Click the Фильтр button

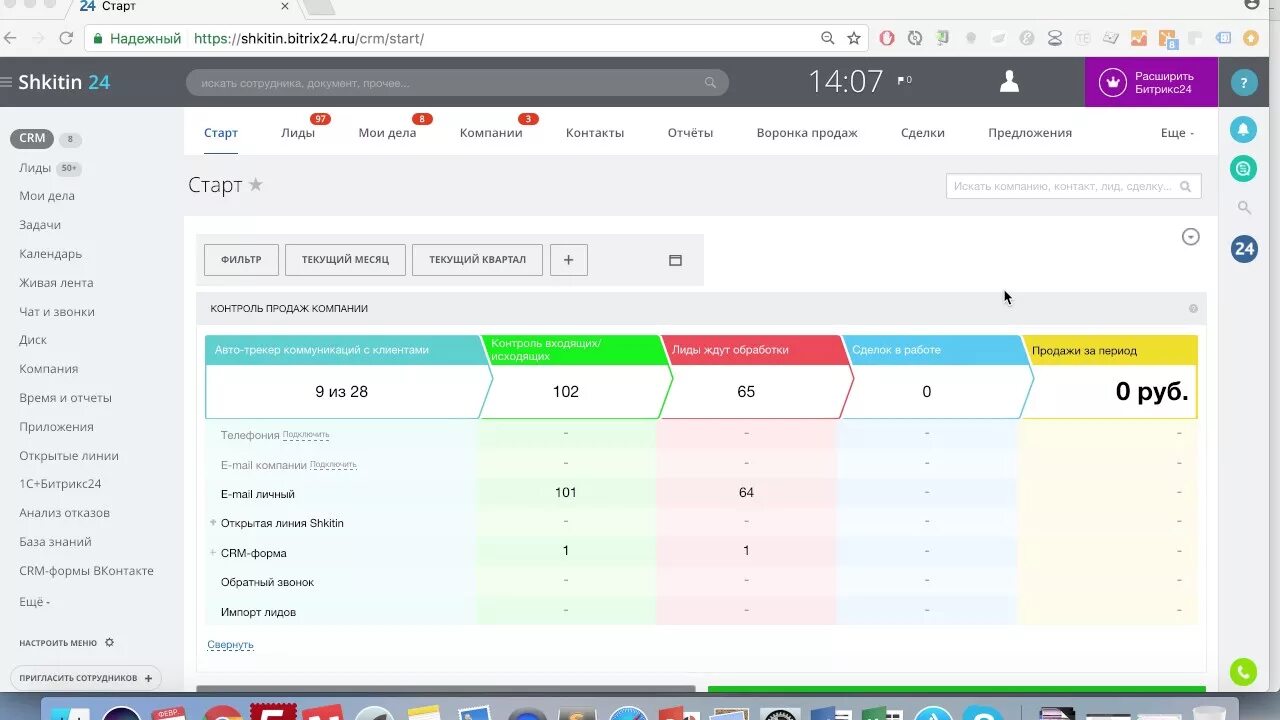point(241,260)
